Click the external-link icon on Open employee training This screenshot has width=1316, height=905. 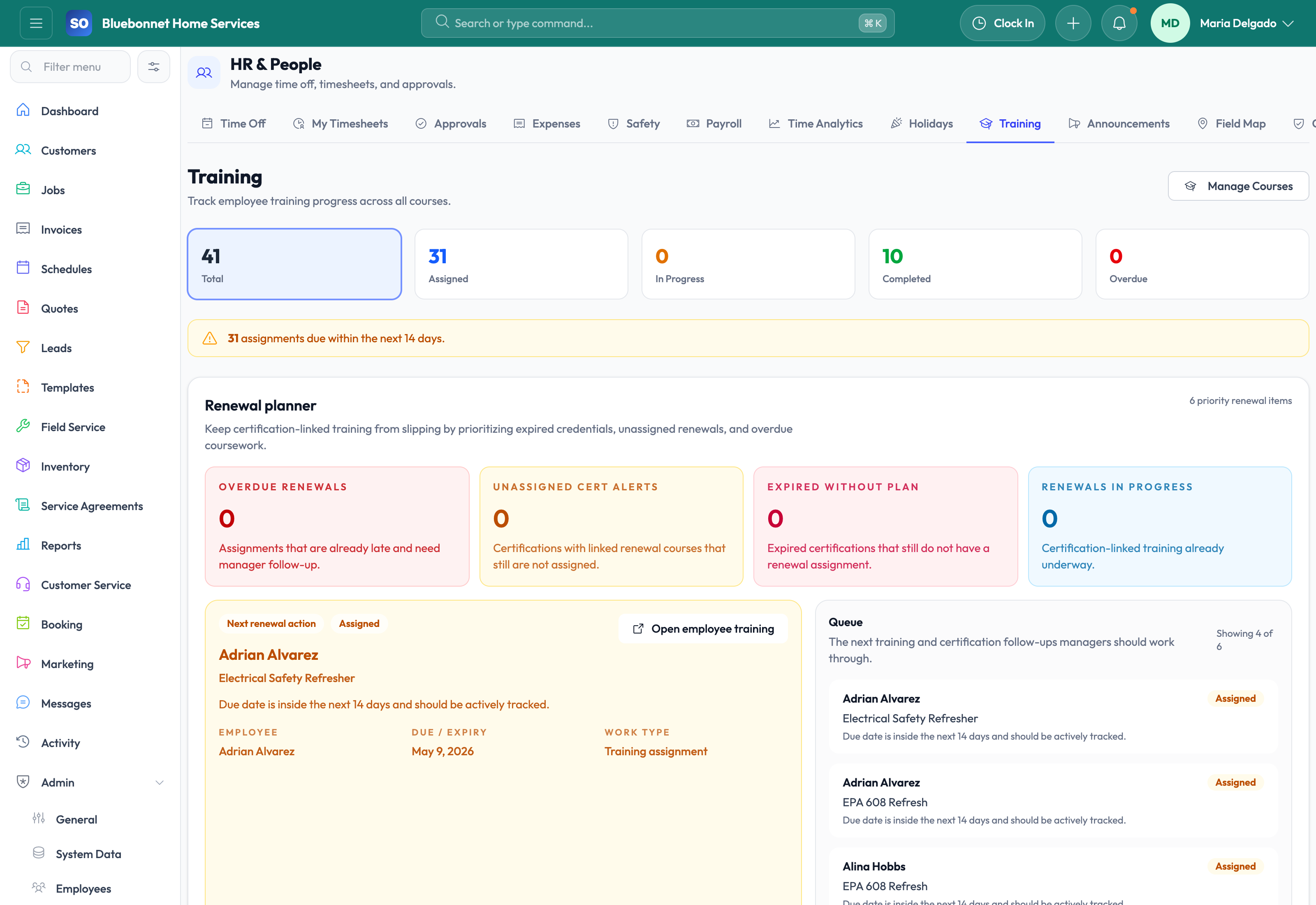click(638, 629)
